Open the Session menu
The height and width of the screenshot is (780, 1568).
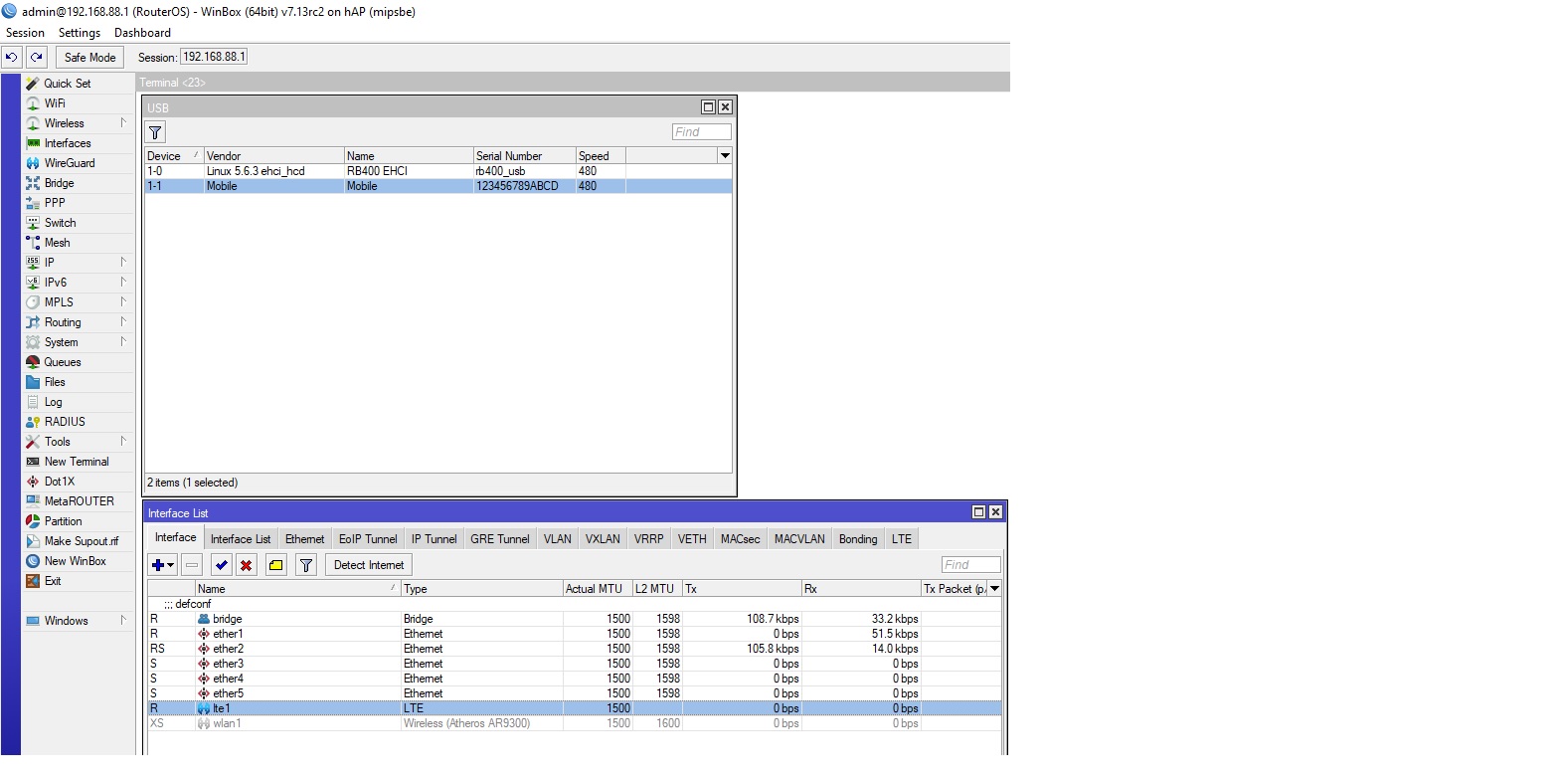(25, 33)
